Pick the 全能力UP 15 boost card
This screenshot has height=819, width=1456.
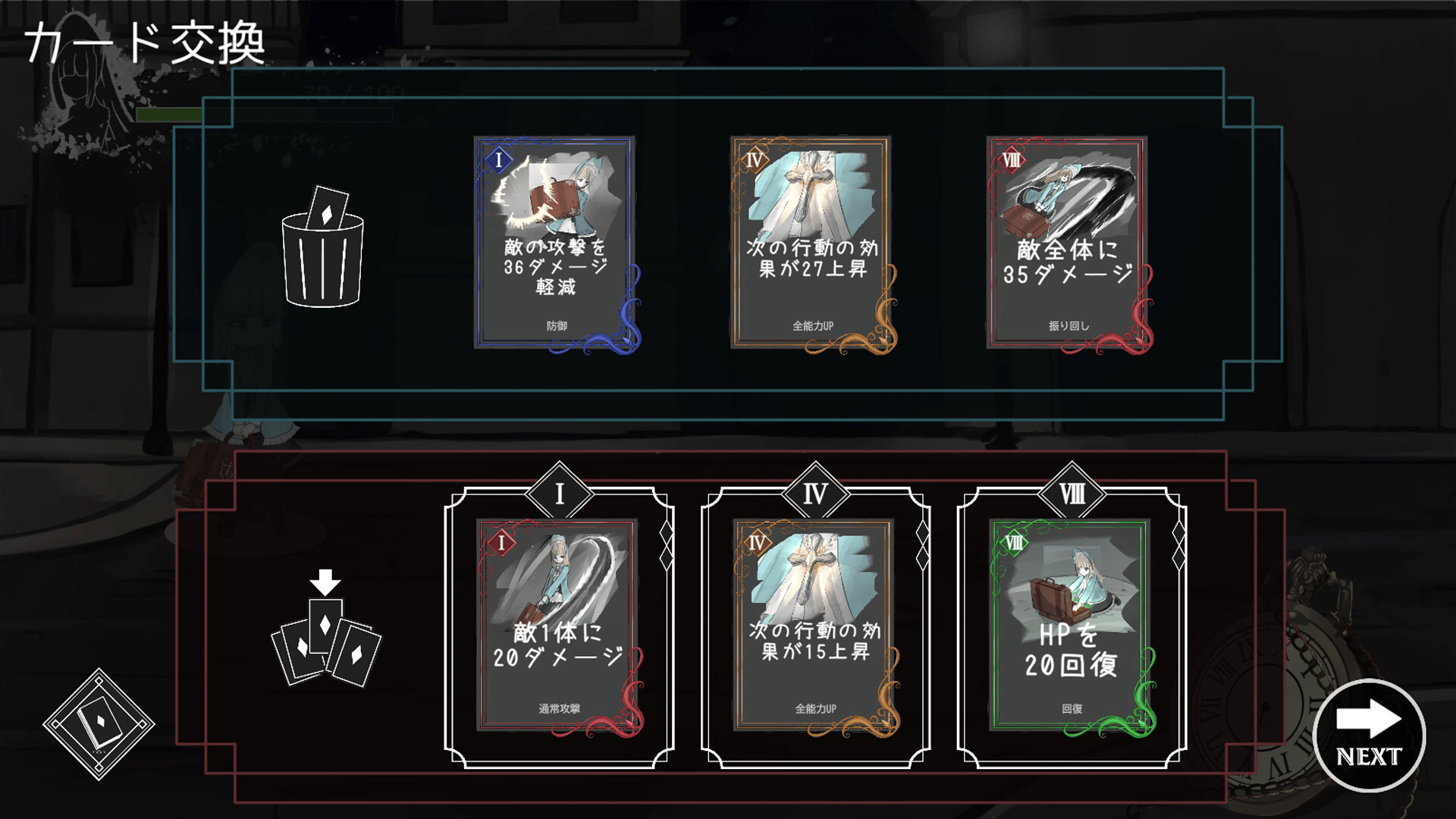tap(815, 627)
